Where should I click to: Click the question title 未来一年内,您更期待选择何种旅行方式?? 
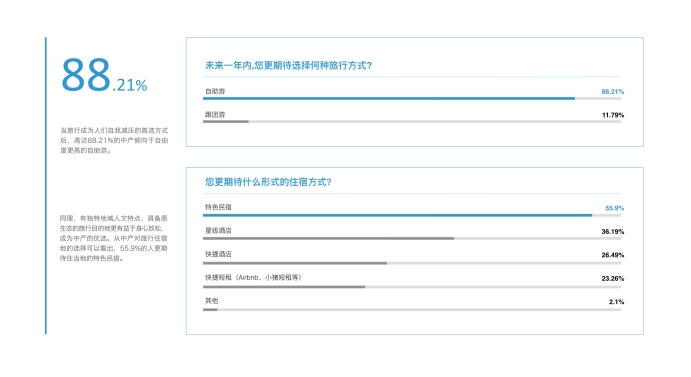289,65
